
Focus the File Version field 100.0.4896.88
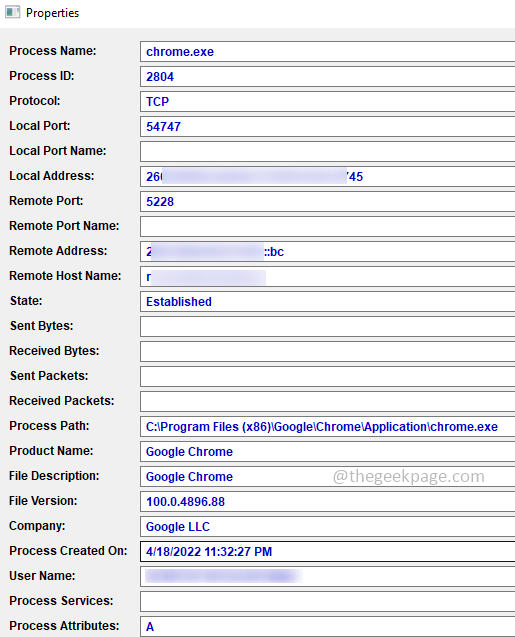[x=327, y=501]
